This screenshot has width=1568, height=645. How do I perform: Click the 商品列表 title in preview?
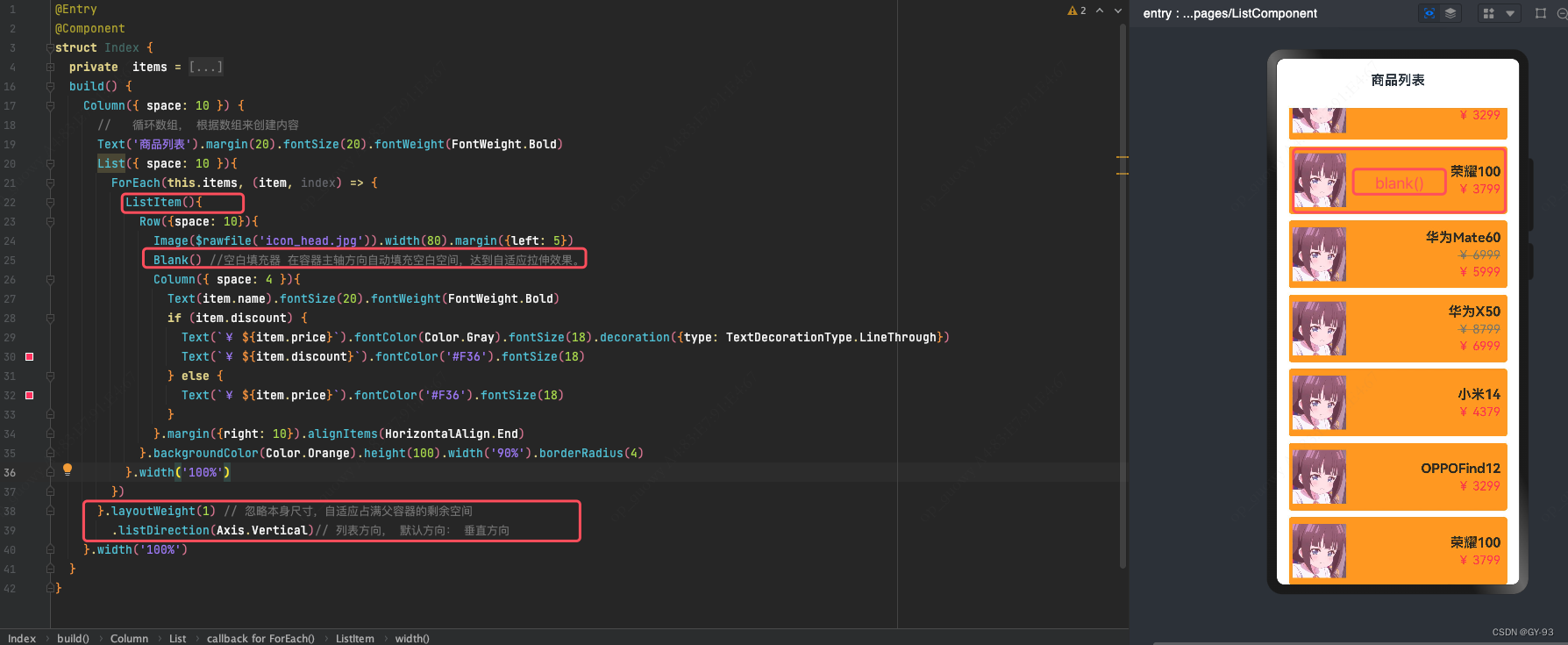pyautogui.click(x=1398, y=80)
